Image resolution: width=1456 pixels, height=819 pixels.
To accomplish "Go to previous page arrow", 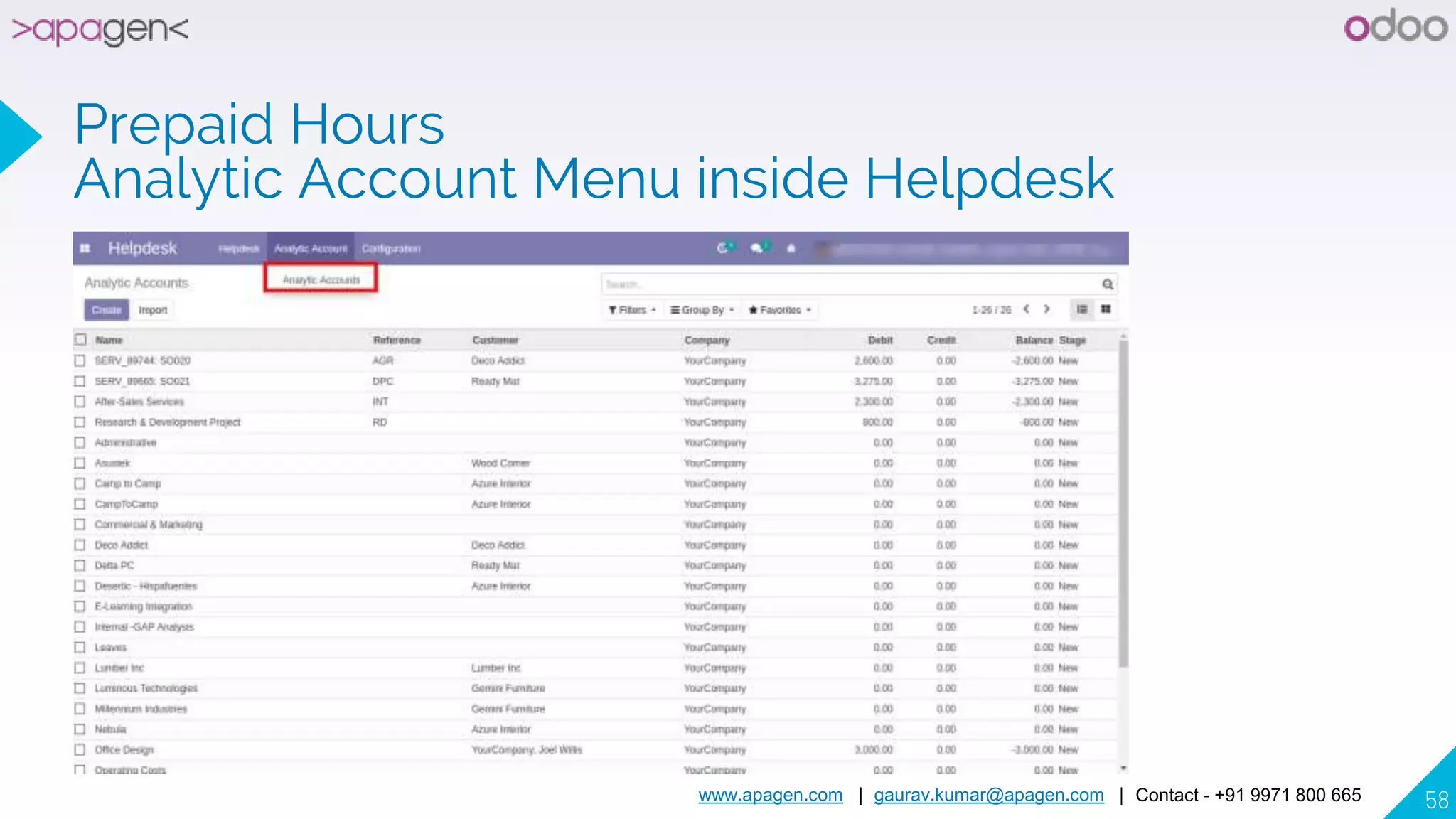I will coord(1027,309).
